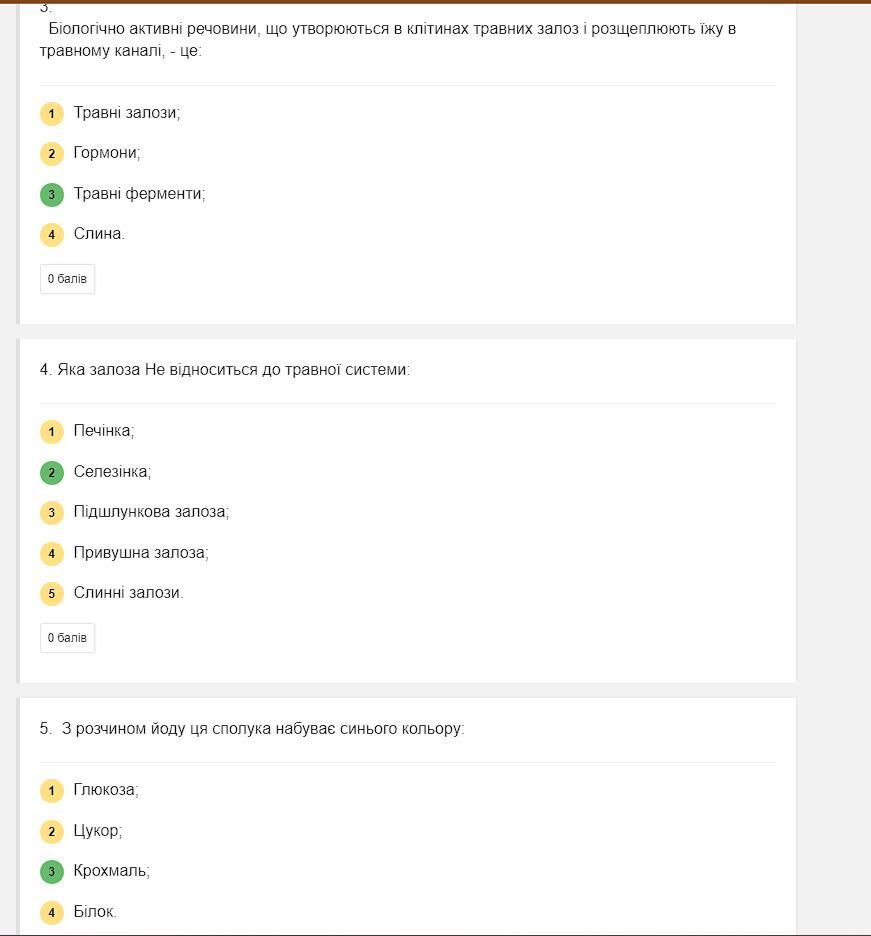
Task: Select answer 4 'Слина'
Action: (x=98, y=234)
